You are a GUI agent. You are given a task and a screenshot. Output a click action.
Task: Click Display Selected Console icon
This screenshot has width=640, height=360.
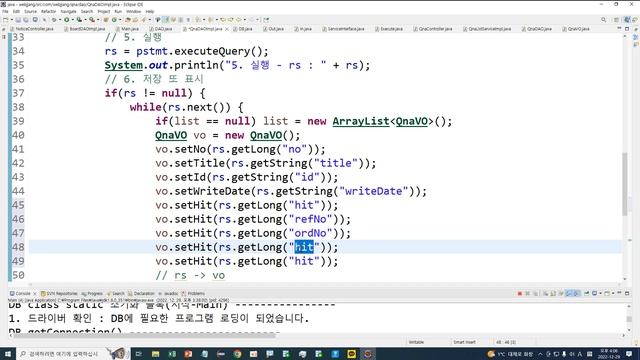point(594,293)
